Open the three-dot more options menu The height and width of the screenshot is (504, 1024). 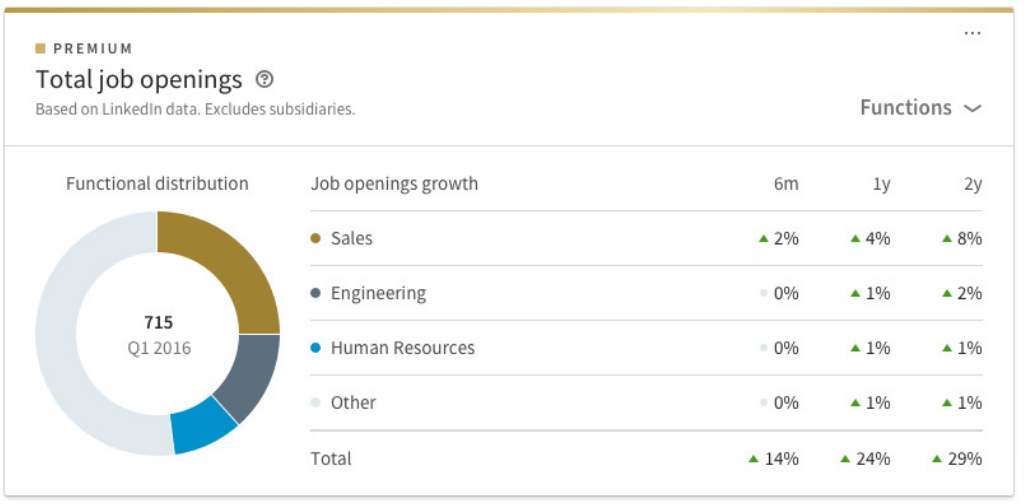pyautogui.click(x=972, y=33)
